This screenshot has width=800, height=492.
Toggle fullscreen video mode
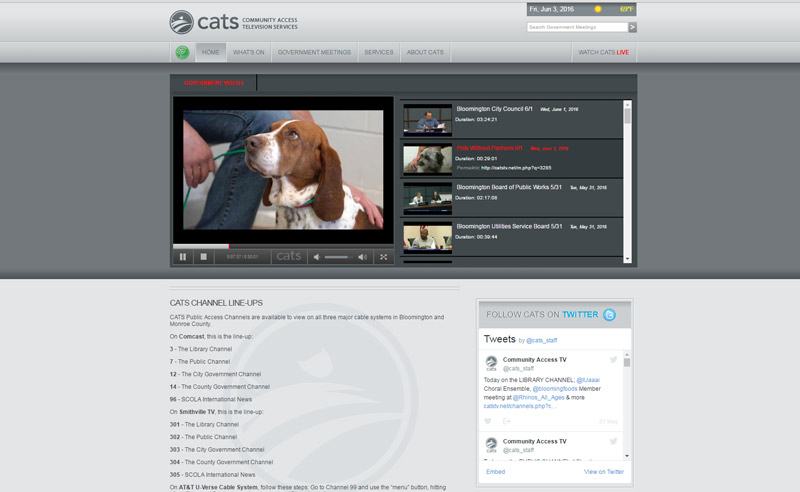point(383,257)
